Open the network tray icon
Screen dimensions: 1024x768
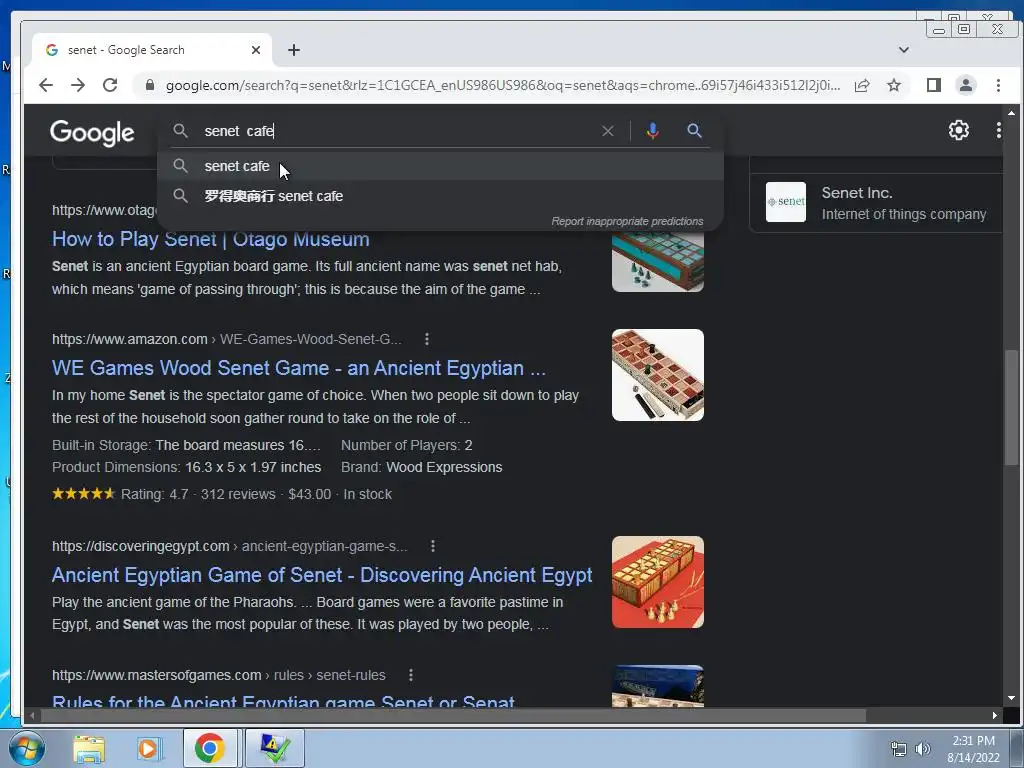click(x=899, y=749)
